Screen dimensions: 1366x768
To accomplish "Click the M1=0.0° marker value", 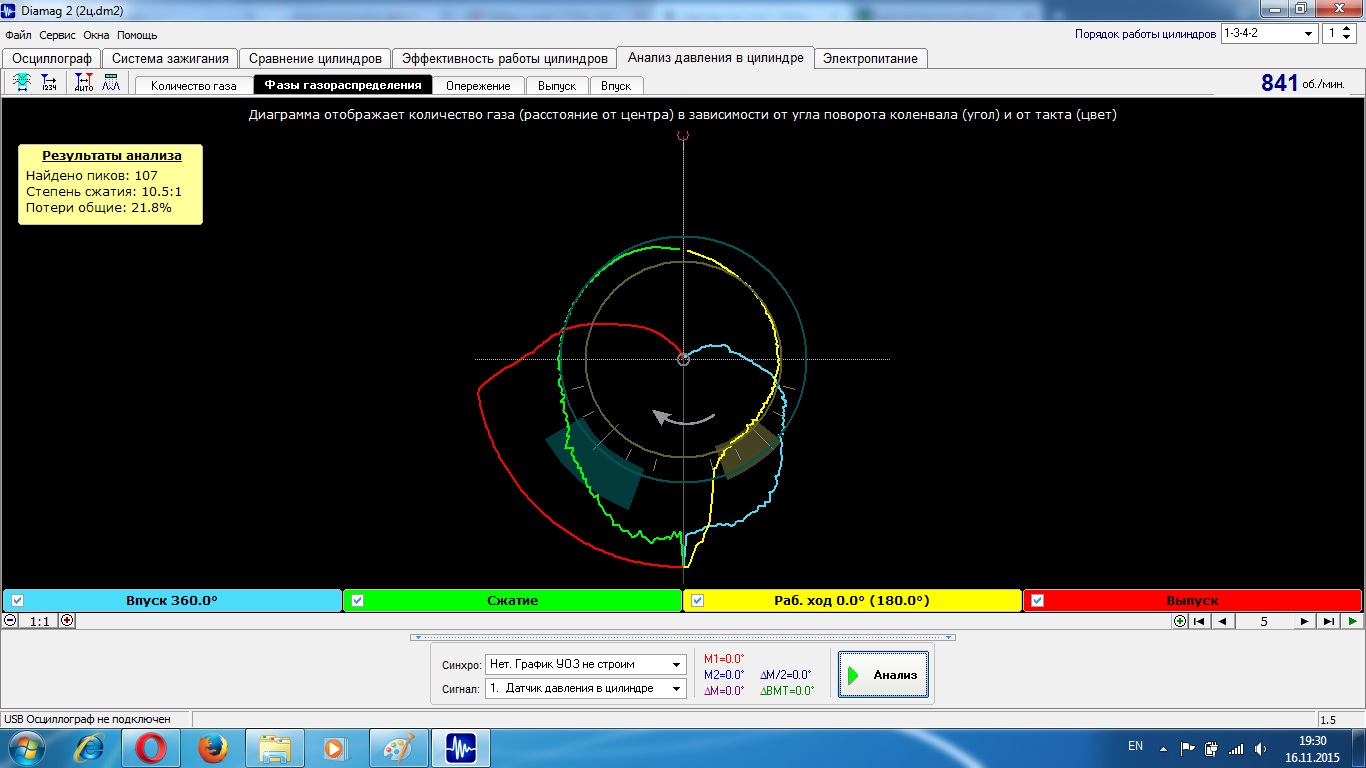I will tap(724, 659).
